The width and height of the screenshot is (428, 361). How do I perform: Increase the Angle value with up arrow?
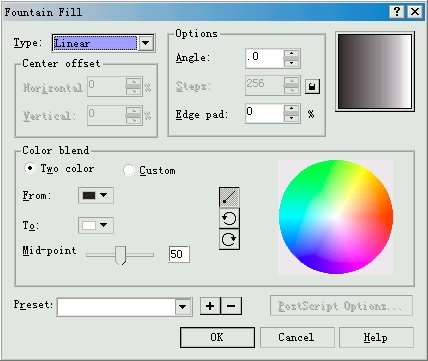(292, 54)
